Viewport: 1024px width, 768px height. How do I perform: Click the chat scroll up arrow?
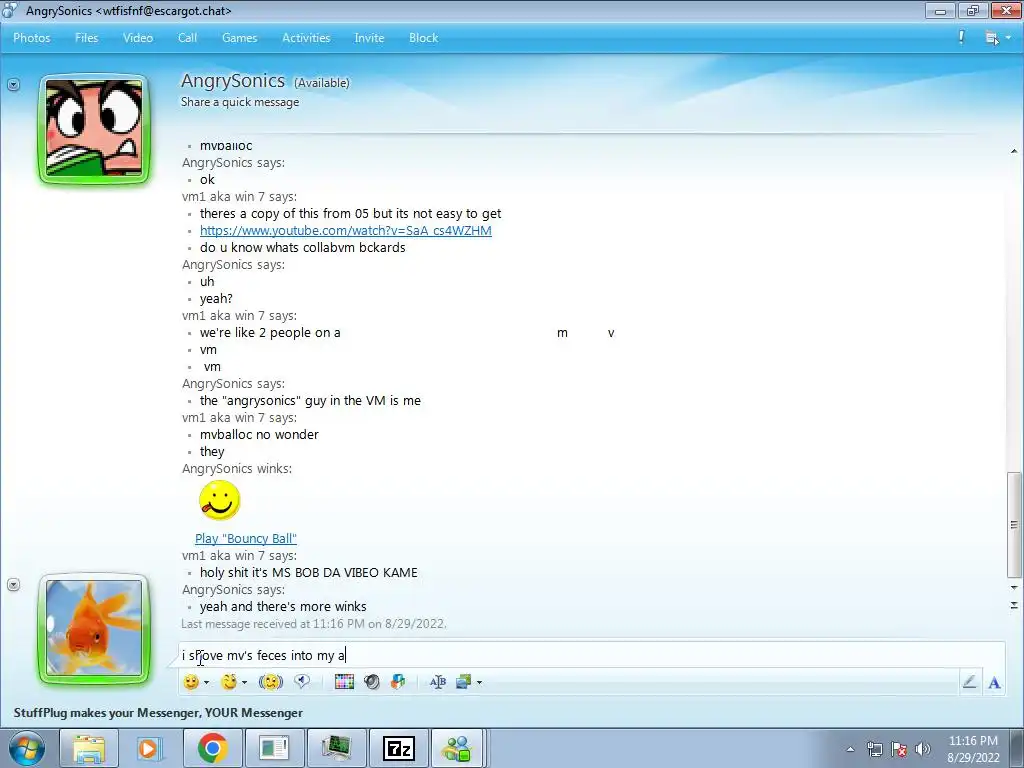click(1014, 152)
